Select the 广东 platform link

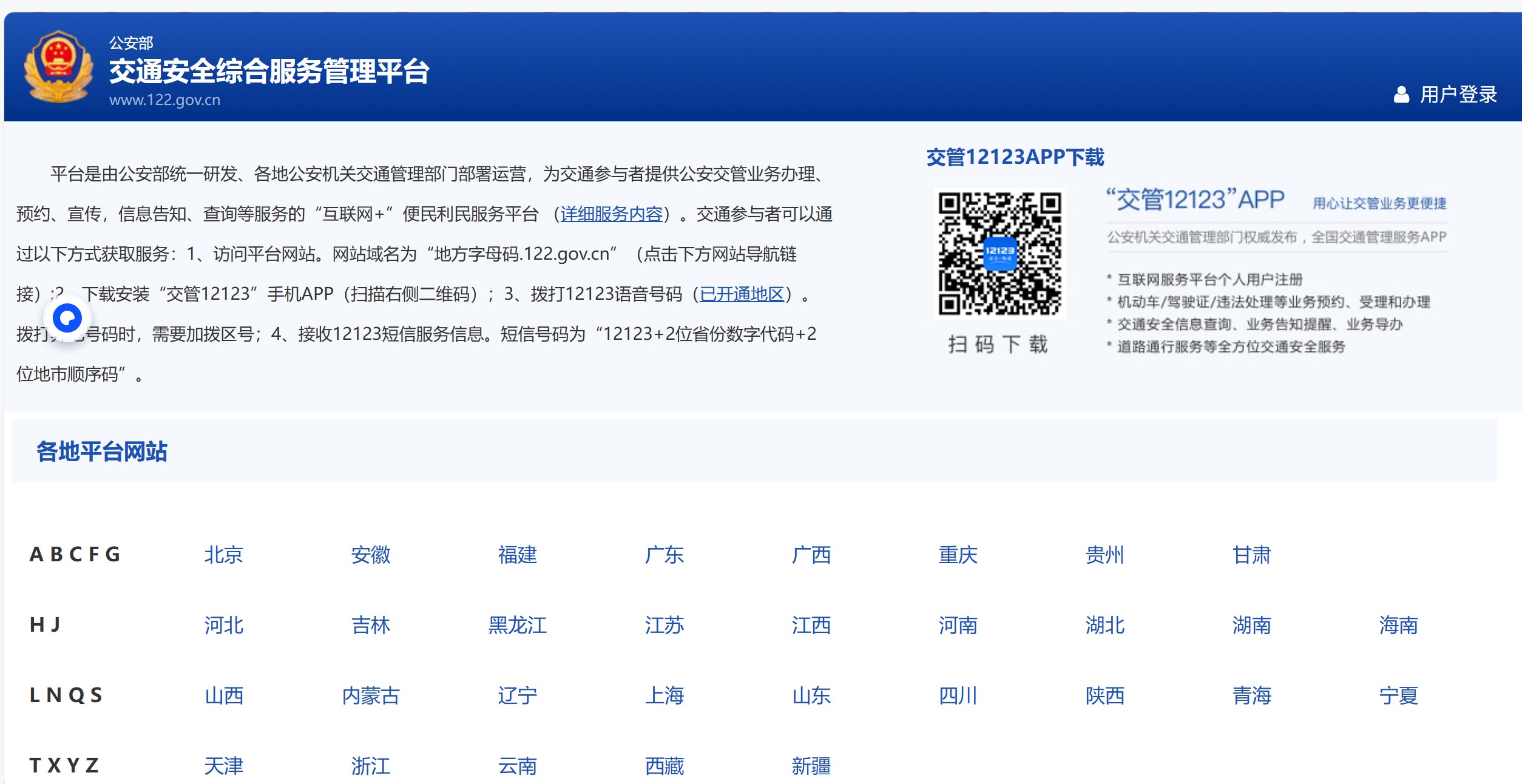664,555
